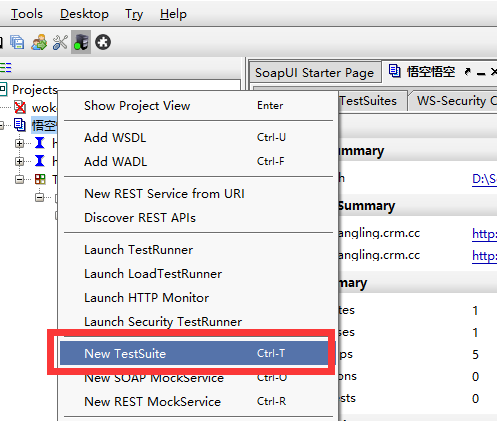The width and height of the screenshot is (497, 421).
Task: Expand the first interface tree node
Action: [x=19, y=143]
